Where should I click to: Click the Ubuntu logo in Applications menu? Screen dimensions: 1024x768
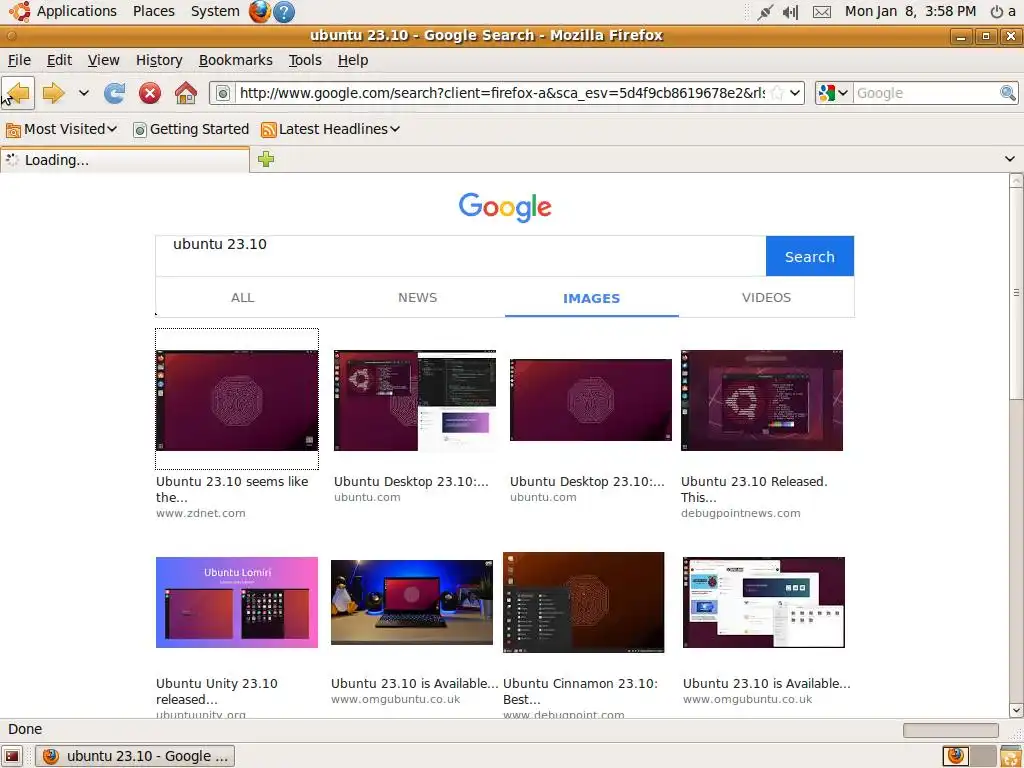20,11
